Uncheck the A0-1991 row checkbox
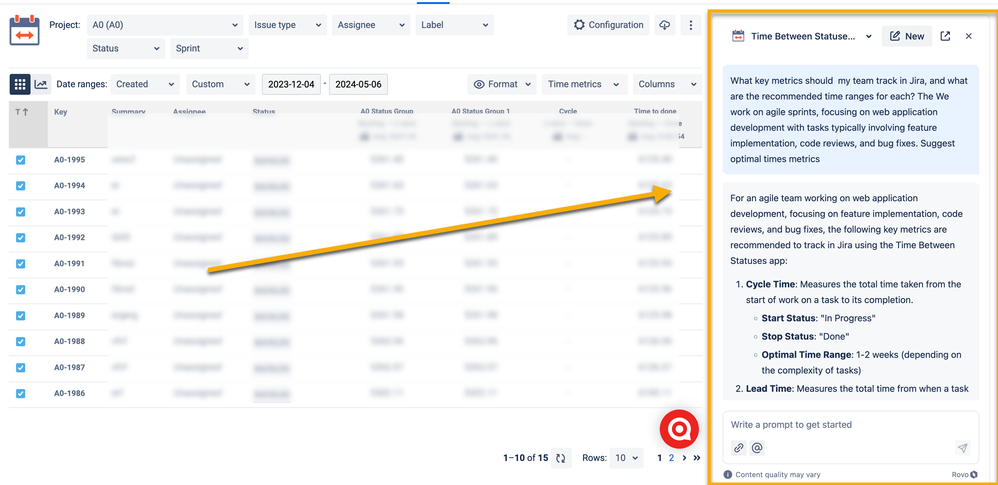998x485 pixels. coord(20,264)
